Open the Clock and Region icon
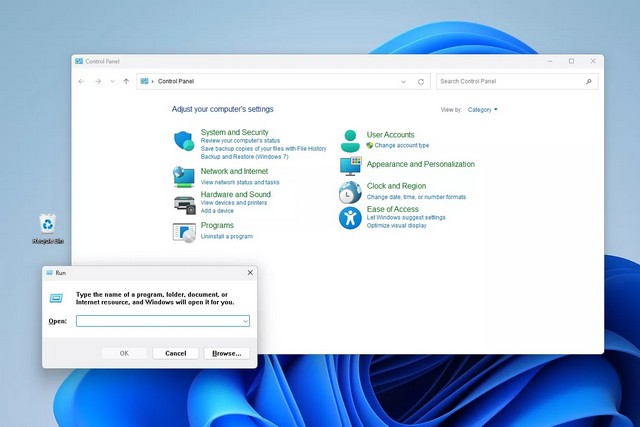This screenshot has height=427, width=640. [x=350, y=192]
